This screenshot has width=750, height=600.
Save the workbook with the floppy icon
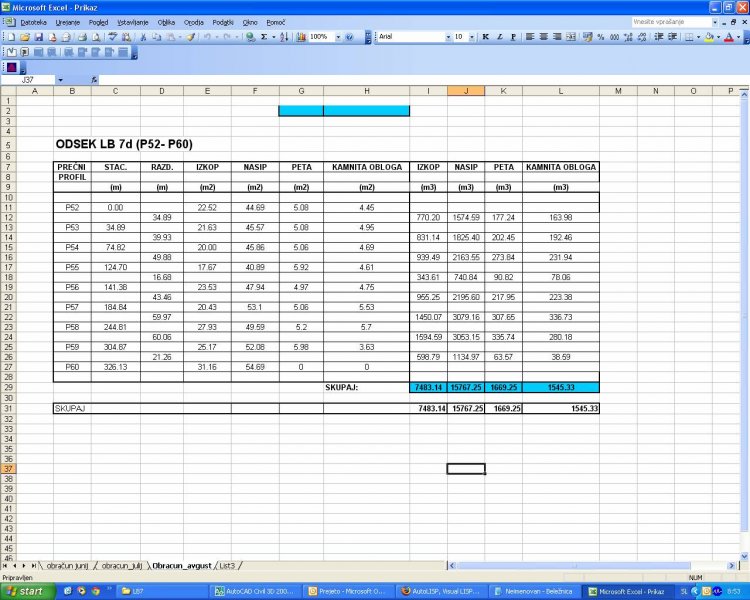click(x=39, y=37)
